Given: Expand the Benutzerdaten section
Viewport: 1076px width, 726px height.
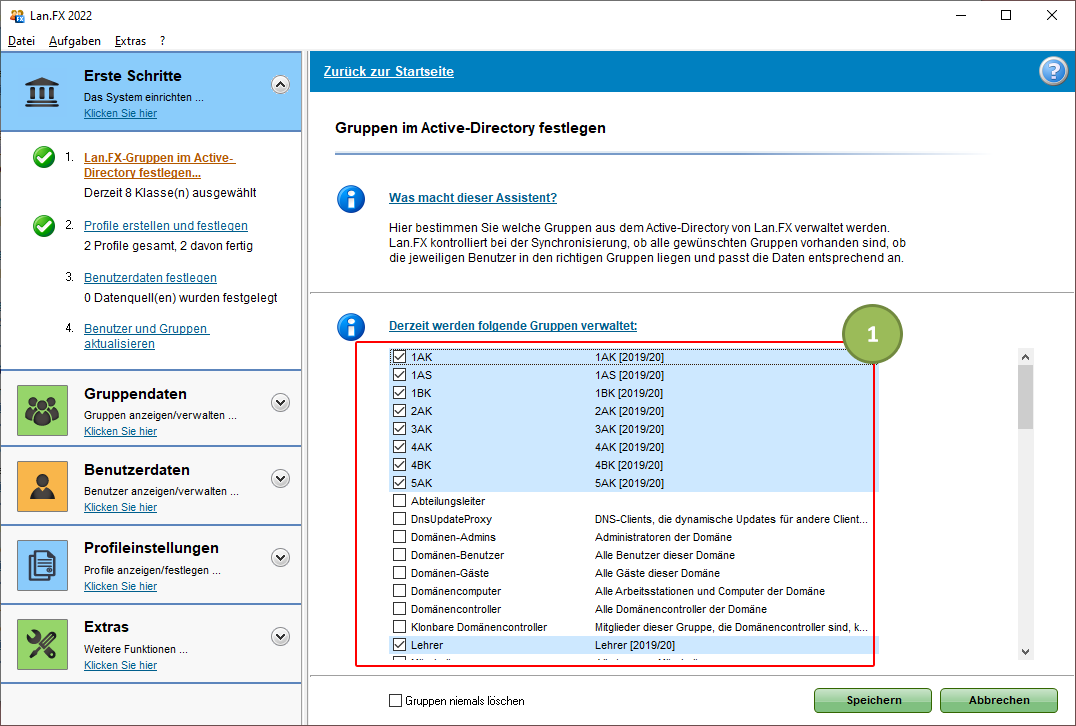Looking at the screenshot, I should (x=280, y=478).
